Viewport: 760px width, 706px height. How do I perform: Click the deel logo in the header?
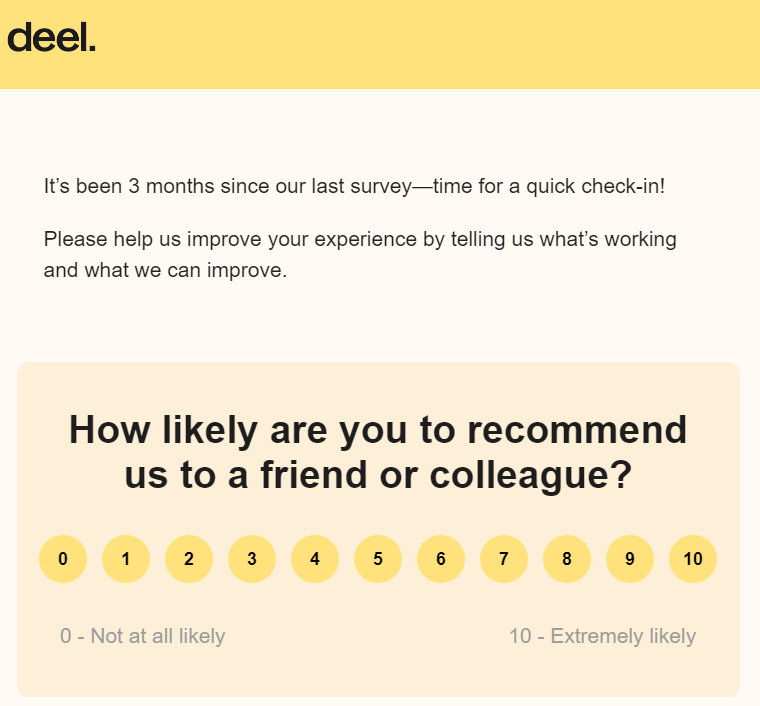pyautogui.click(x=51, y=39)
